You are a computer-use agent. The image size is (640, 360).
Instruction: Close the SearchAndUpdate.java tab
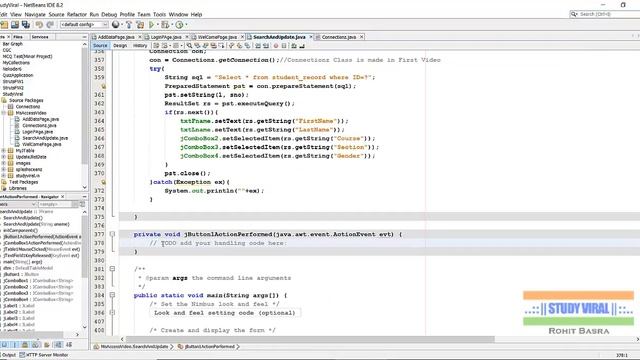[x=311, y=37]
